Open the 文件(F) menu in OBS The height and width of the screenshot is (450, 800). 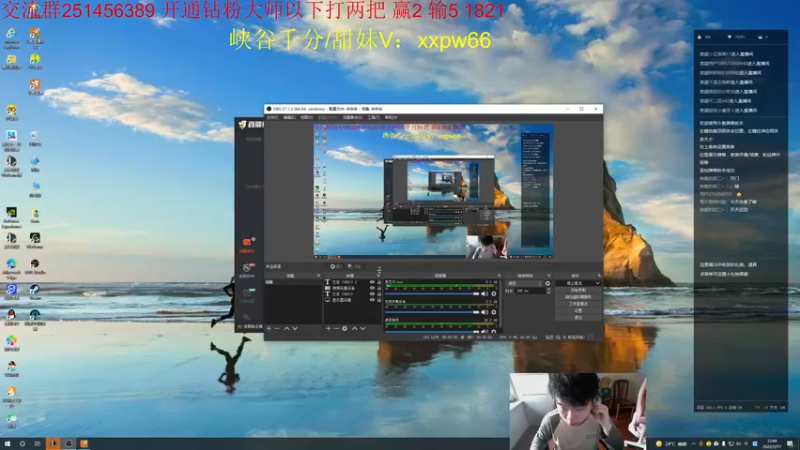coord(272,117)
